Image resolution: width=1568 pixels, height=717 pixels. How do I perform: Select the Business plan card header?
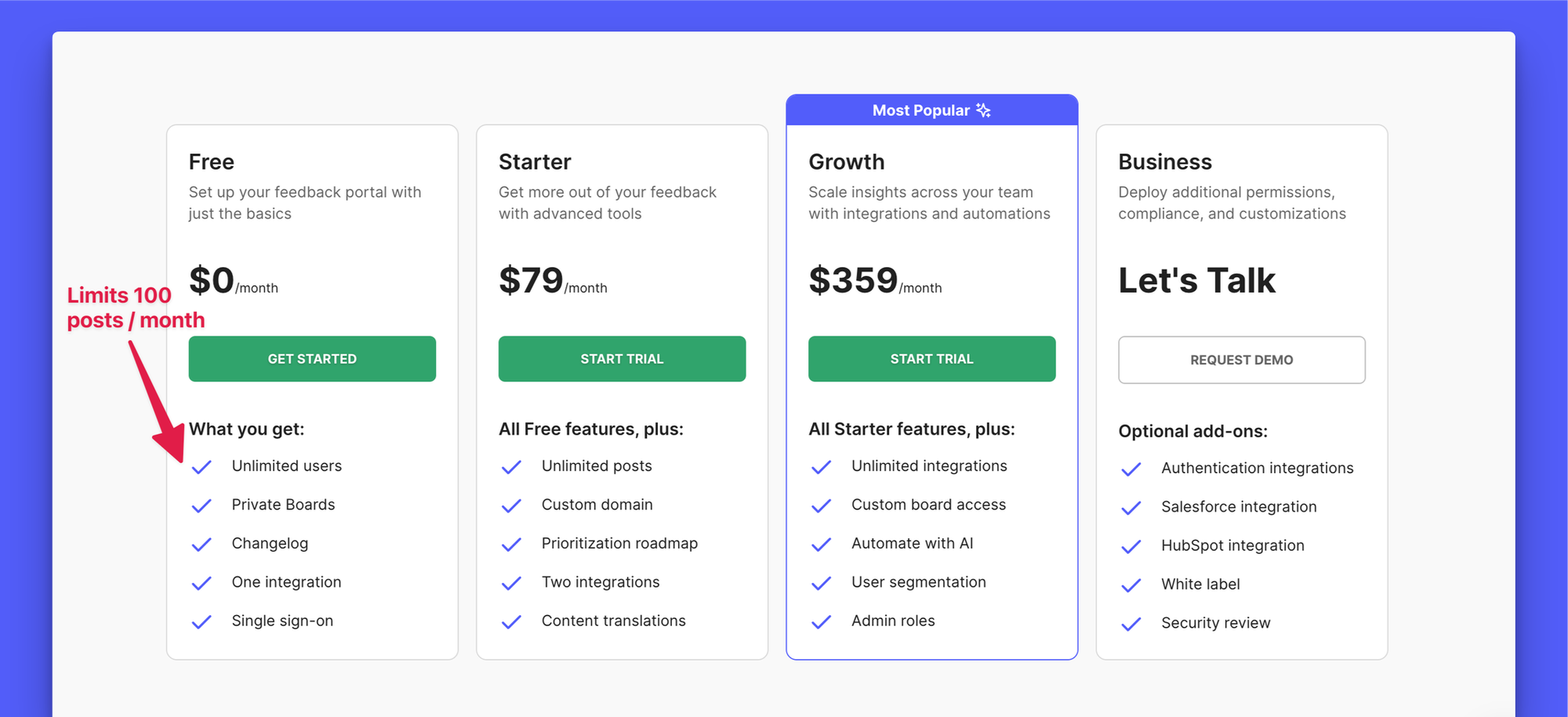[1165, 161]
